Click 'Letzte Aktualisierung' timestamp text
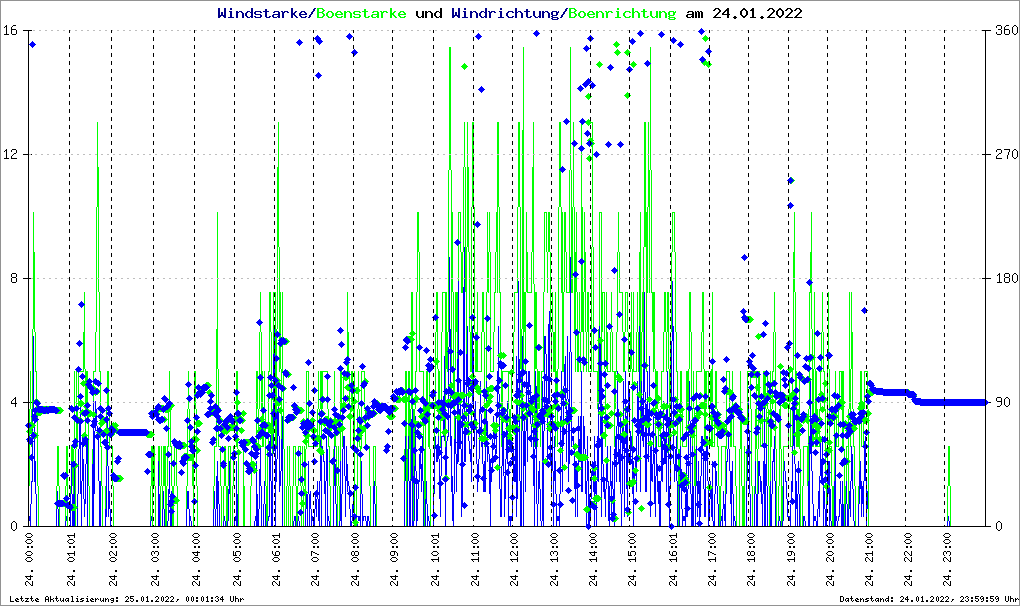This screenshot has width=1020, height=606. point(127,599)
